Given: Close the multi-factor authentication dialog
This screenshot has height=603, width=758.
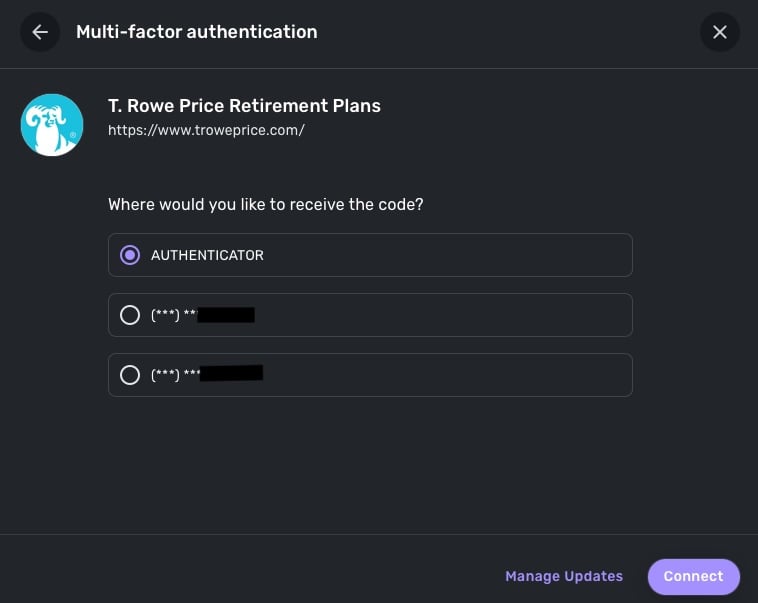Looking at the screenshot, I should click(x=720, y=32).
